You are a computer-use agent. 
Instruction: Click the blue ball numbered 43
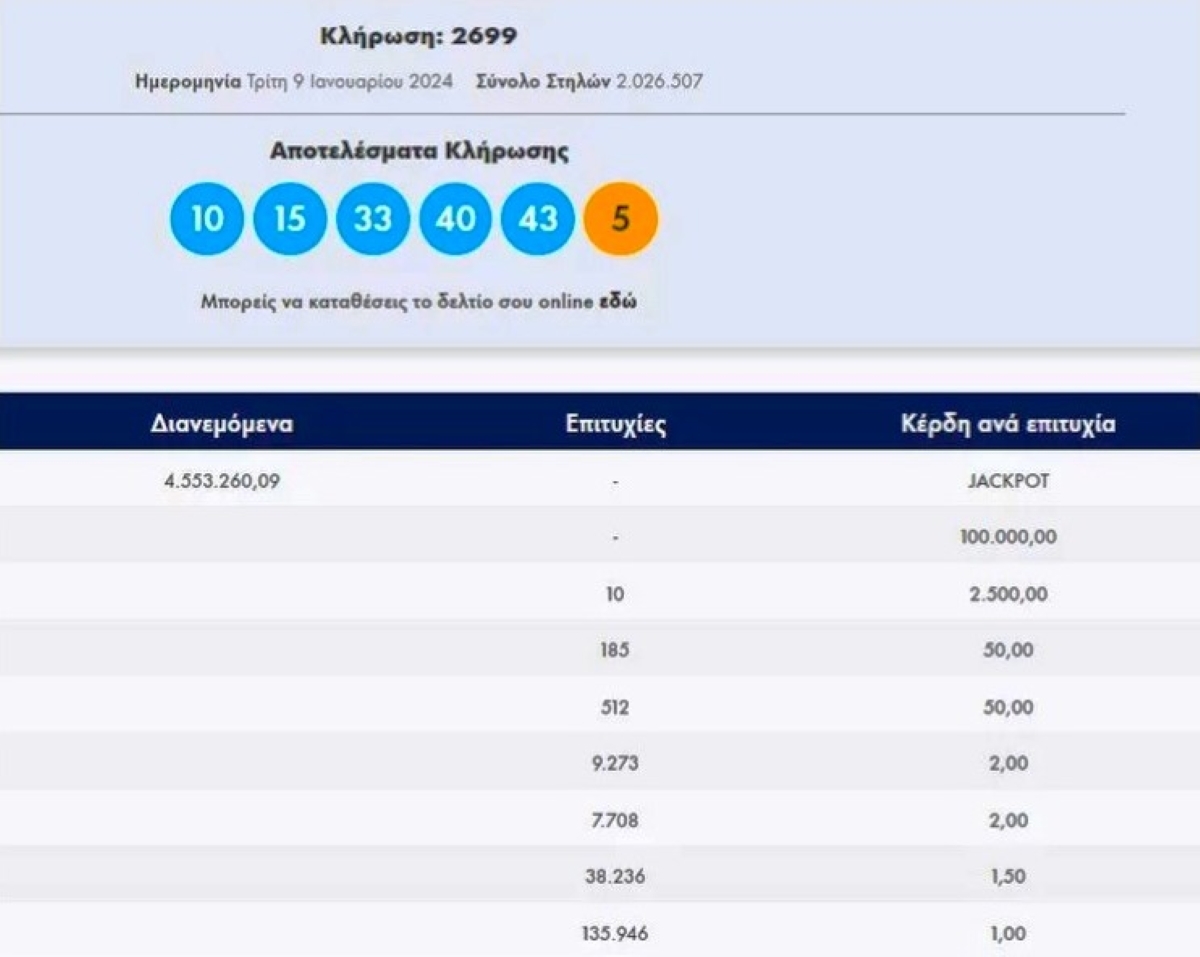coord(538,218)
